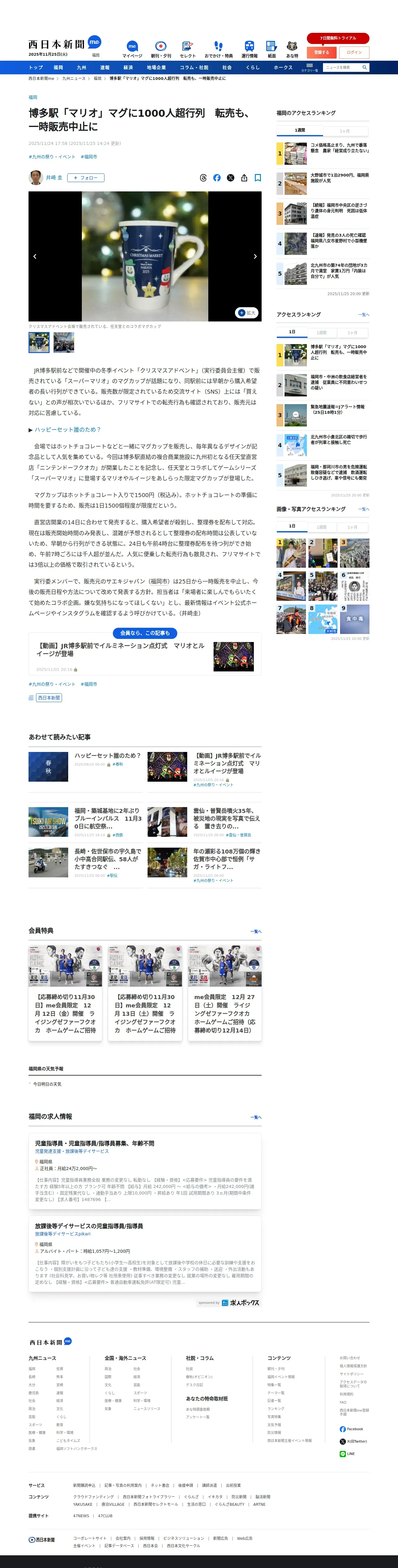The width and height of the screenshot is (398, 1568).
Task: Follow author with フォロー button
Action: click(86, 178)
